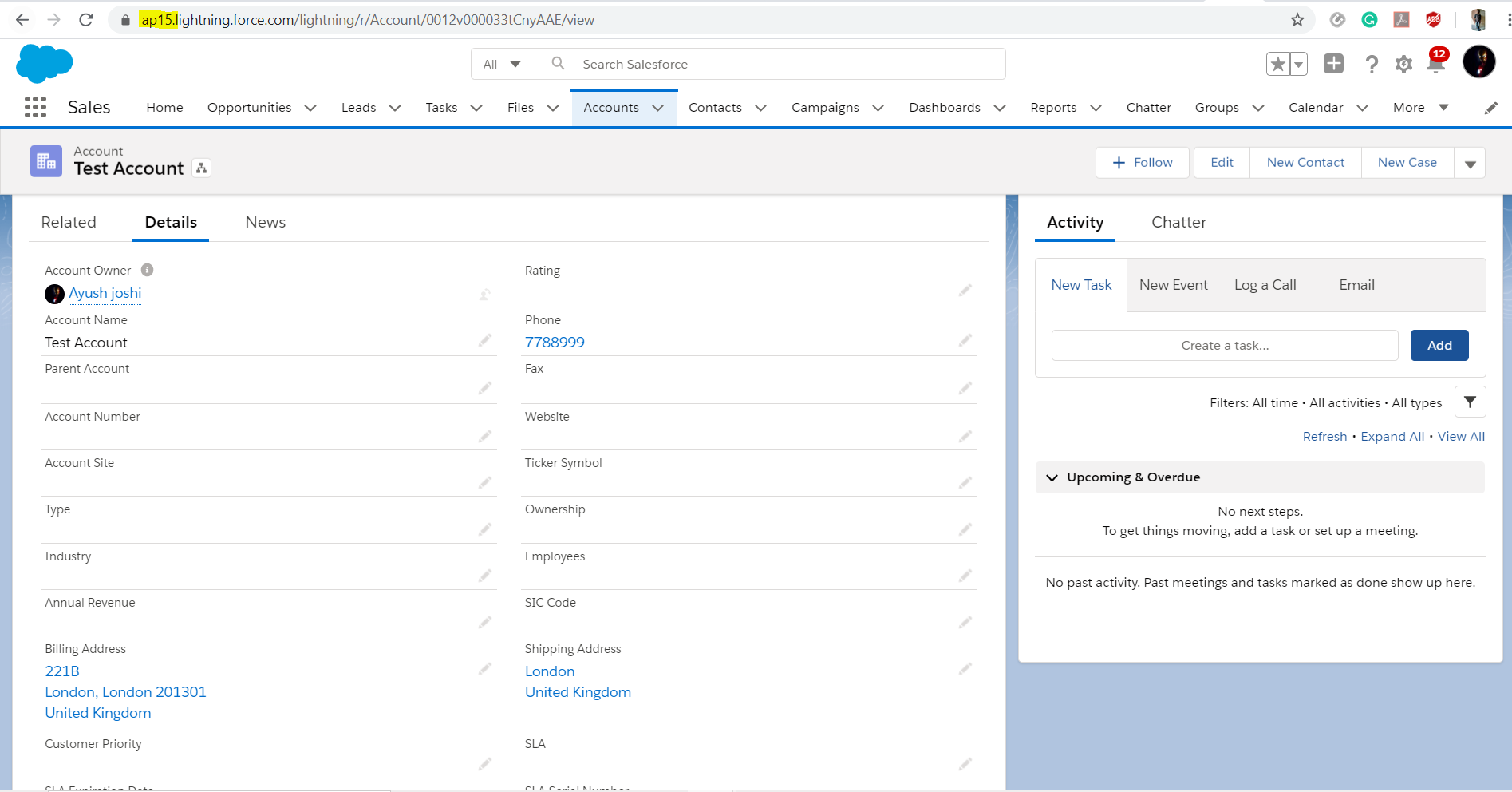Click the Edit account button
The height and width of the screenshot is (792, 1512).
1222,163
